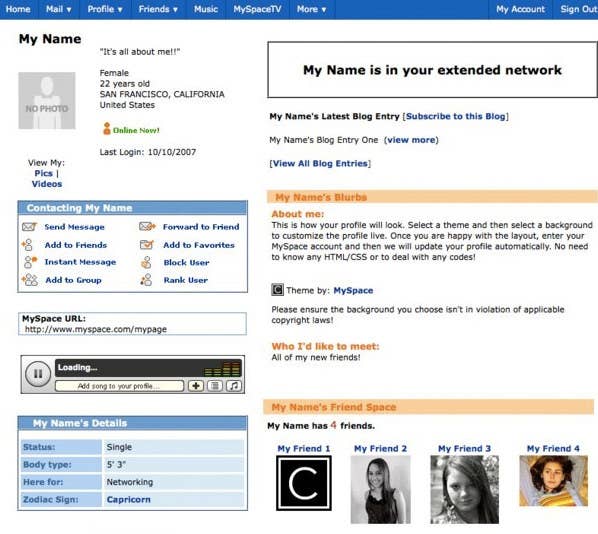
Task: Click the theme logo icon beside Theme by
Action: 277,290
